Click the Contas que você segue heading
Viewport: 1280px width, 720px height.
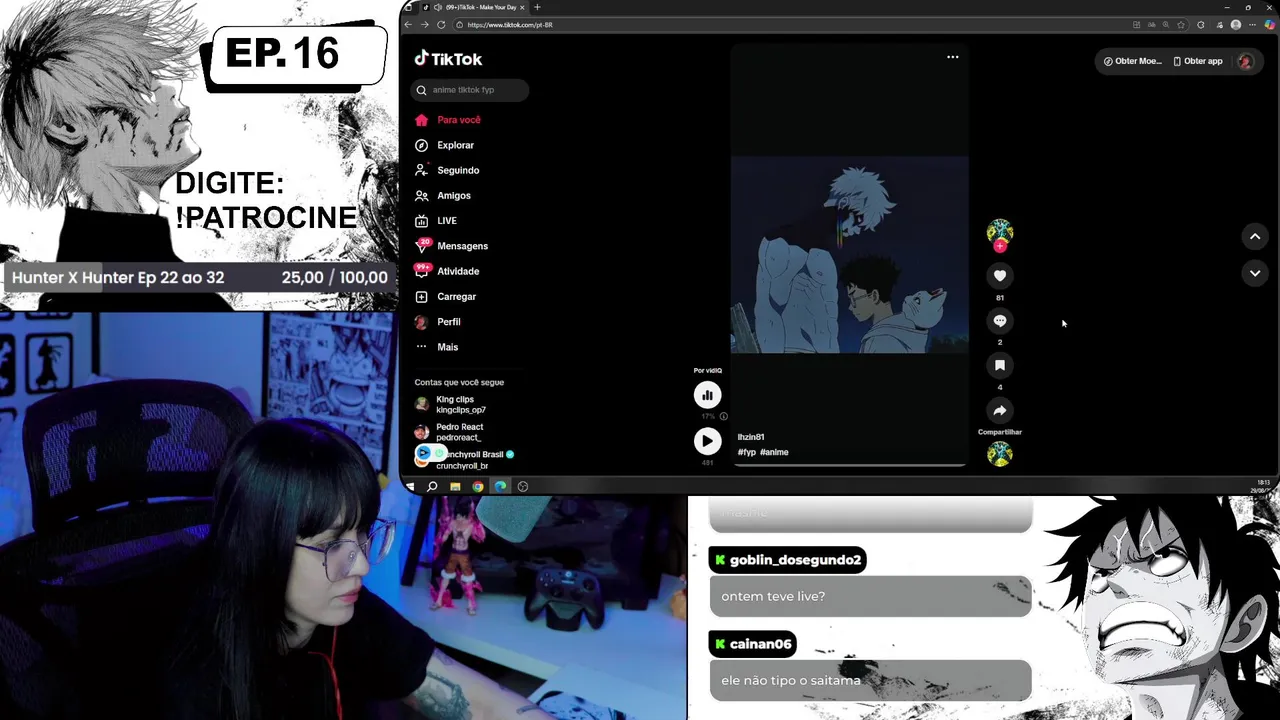tap(459, 382)
